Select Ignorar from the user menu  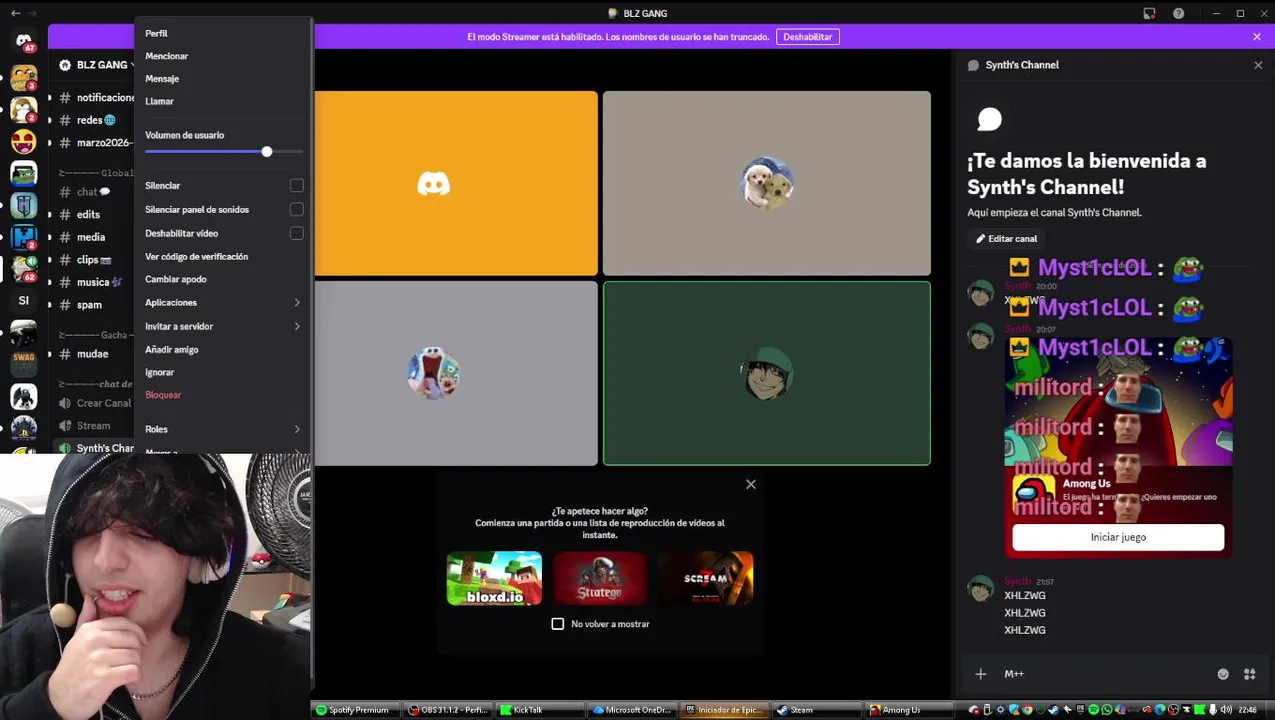point(223,372)
